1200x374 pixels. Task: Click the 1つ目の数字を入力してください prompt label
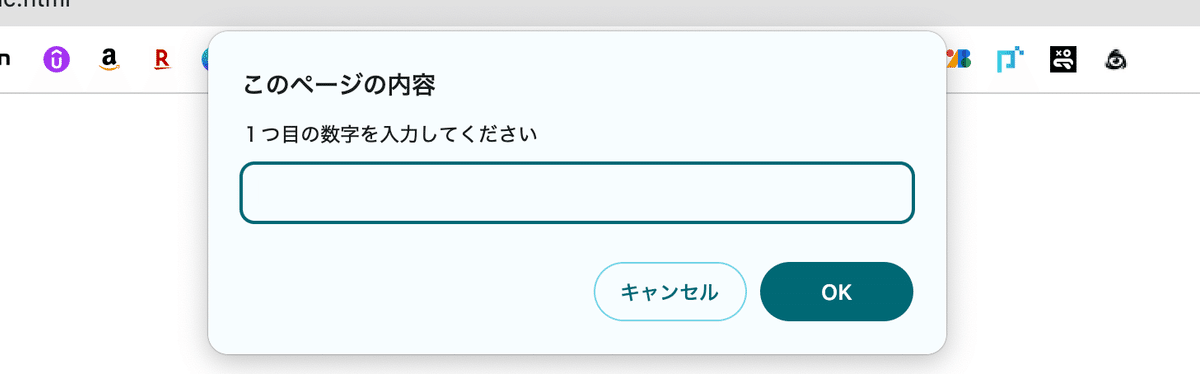coord(391,133)
